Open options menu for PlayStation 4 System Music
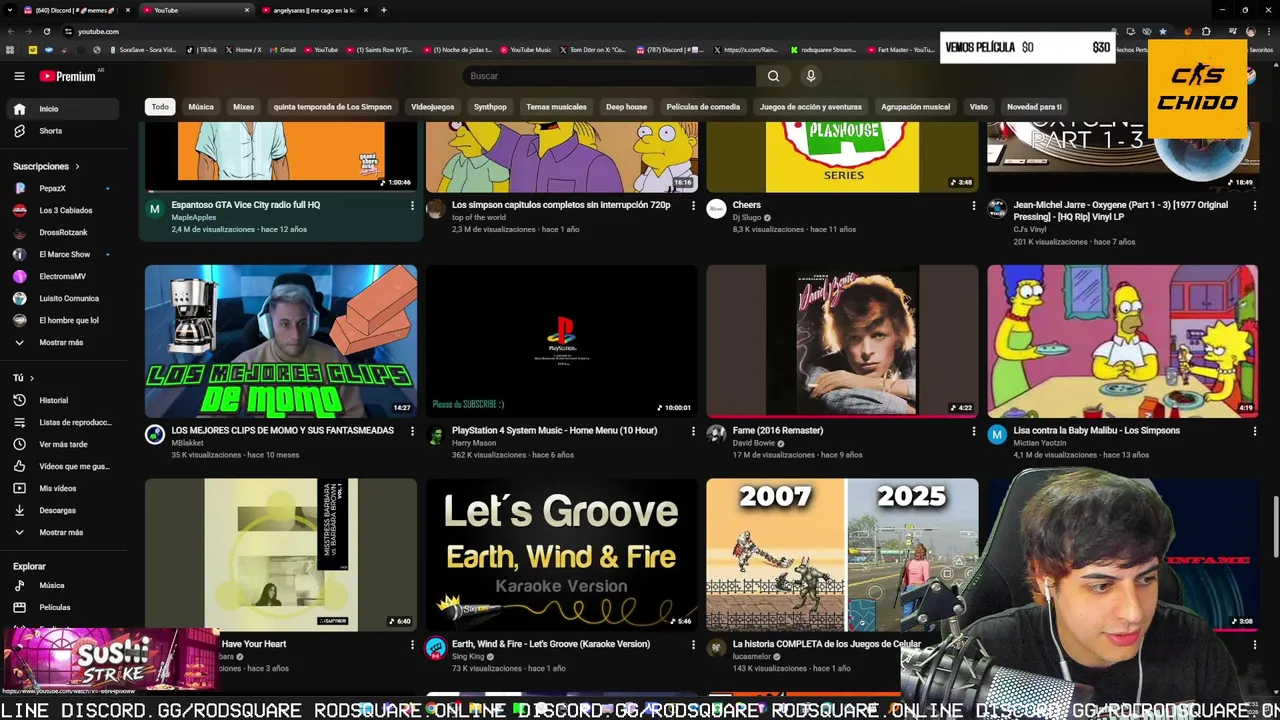The image size is (1280, 720). point(693,431)
